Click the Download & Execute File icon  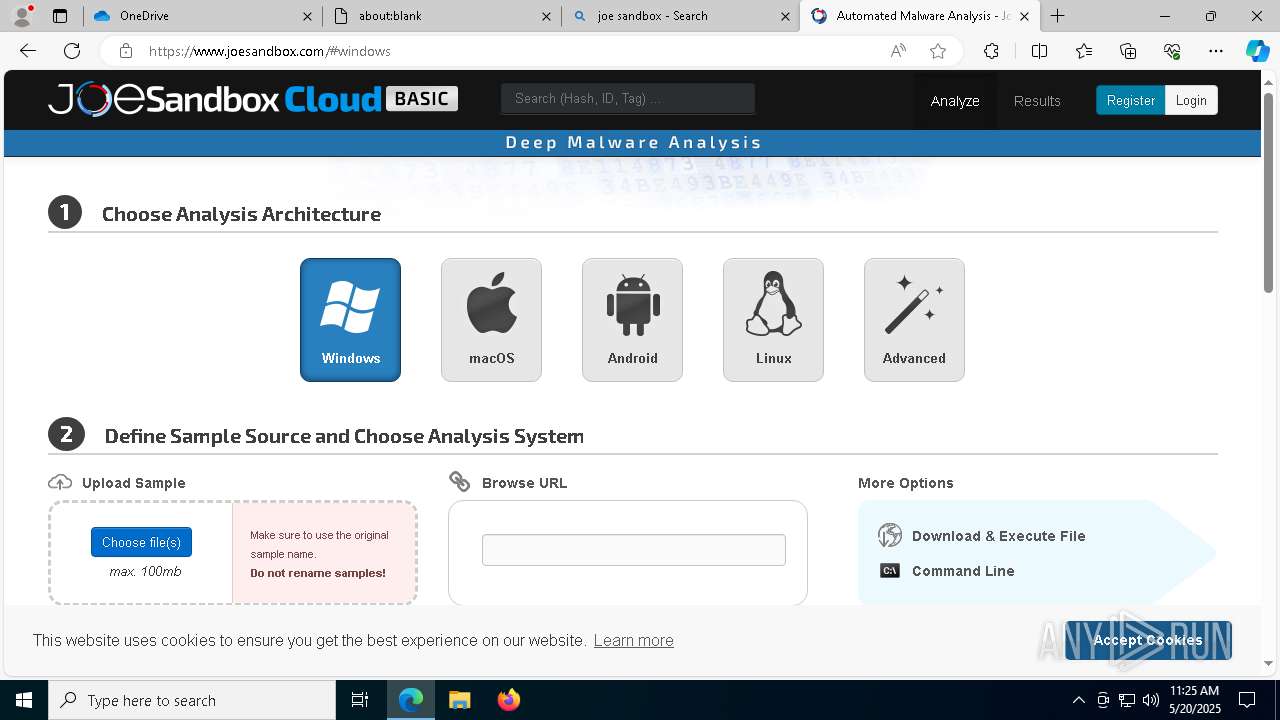click(890, 535)
